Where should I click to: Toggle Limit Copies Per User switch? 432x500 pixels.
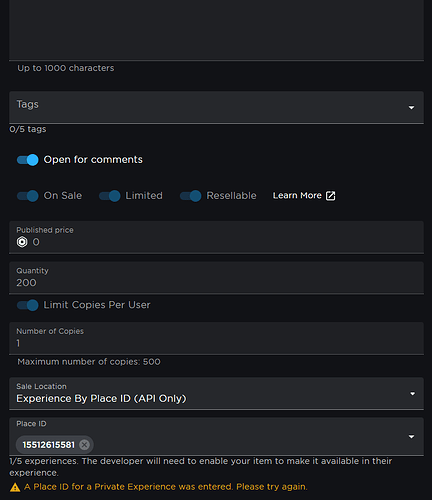[x=28, y=305]
